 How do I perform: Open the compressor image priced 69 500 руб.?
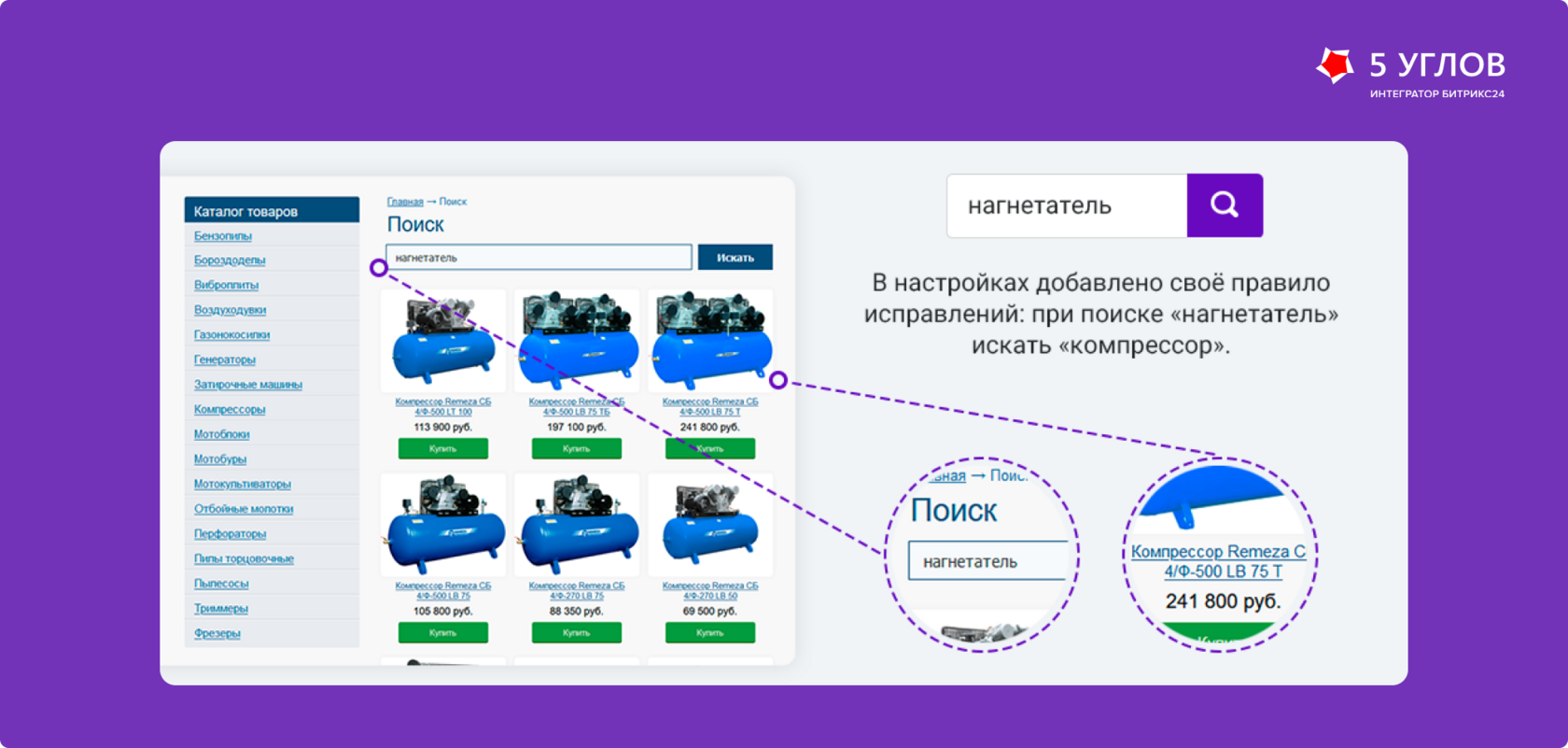(x=710, y=525)
